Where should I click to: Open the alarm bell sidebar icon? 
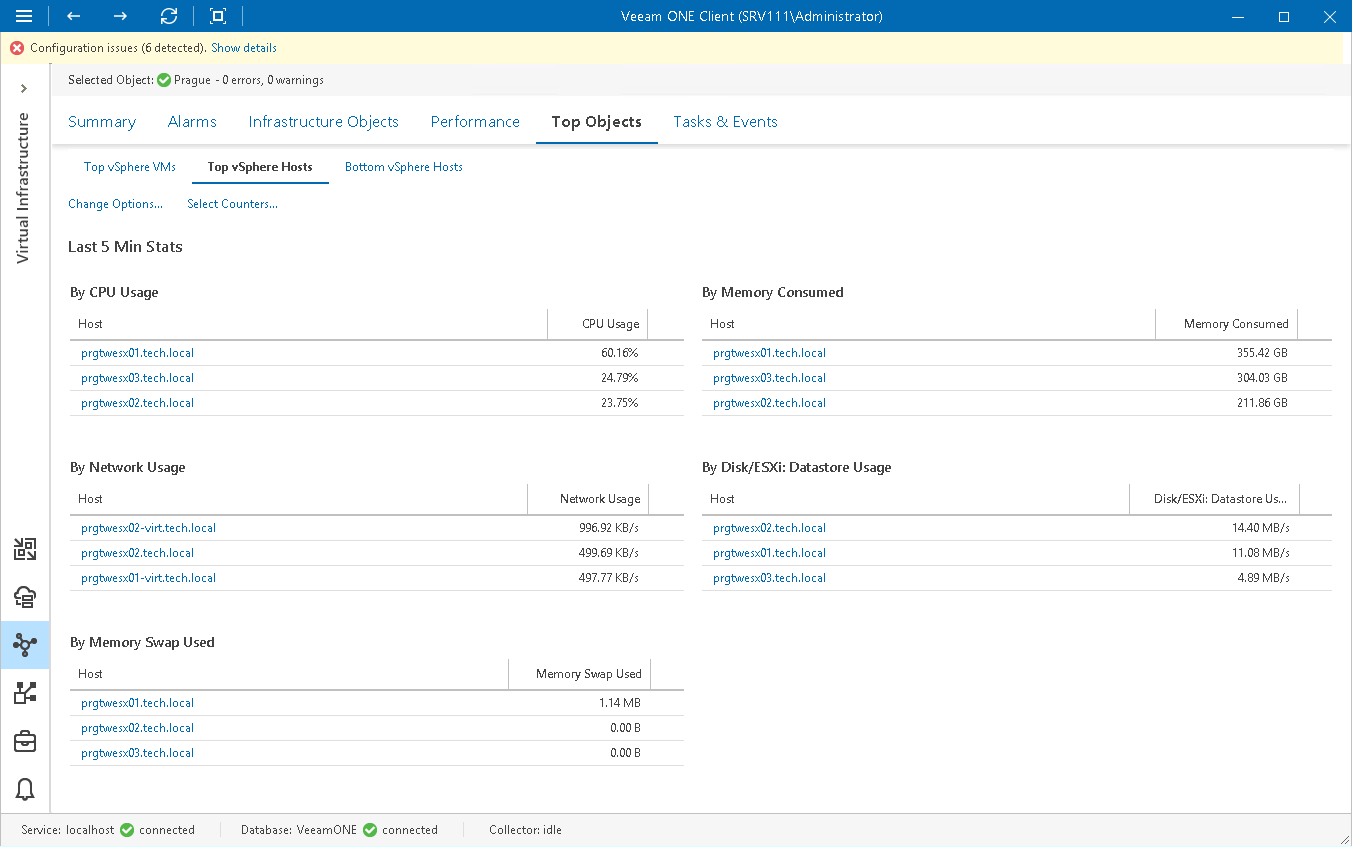[25, 789]
